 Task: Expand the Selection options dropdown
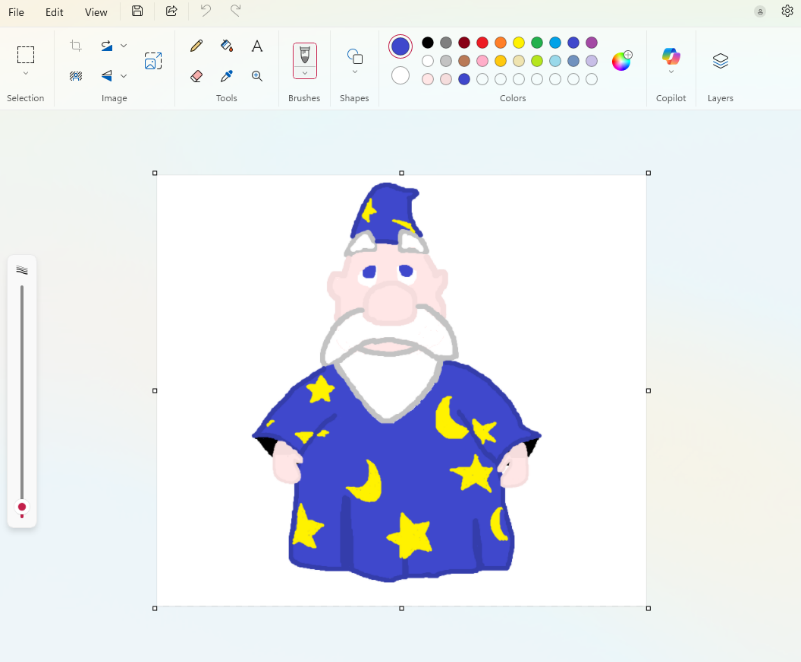[x=26, y=74]
